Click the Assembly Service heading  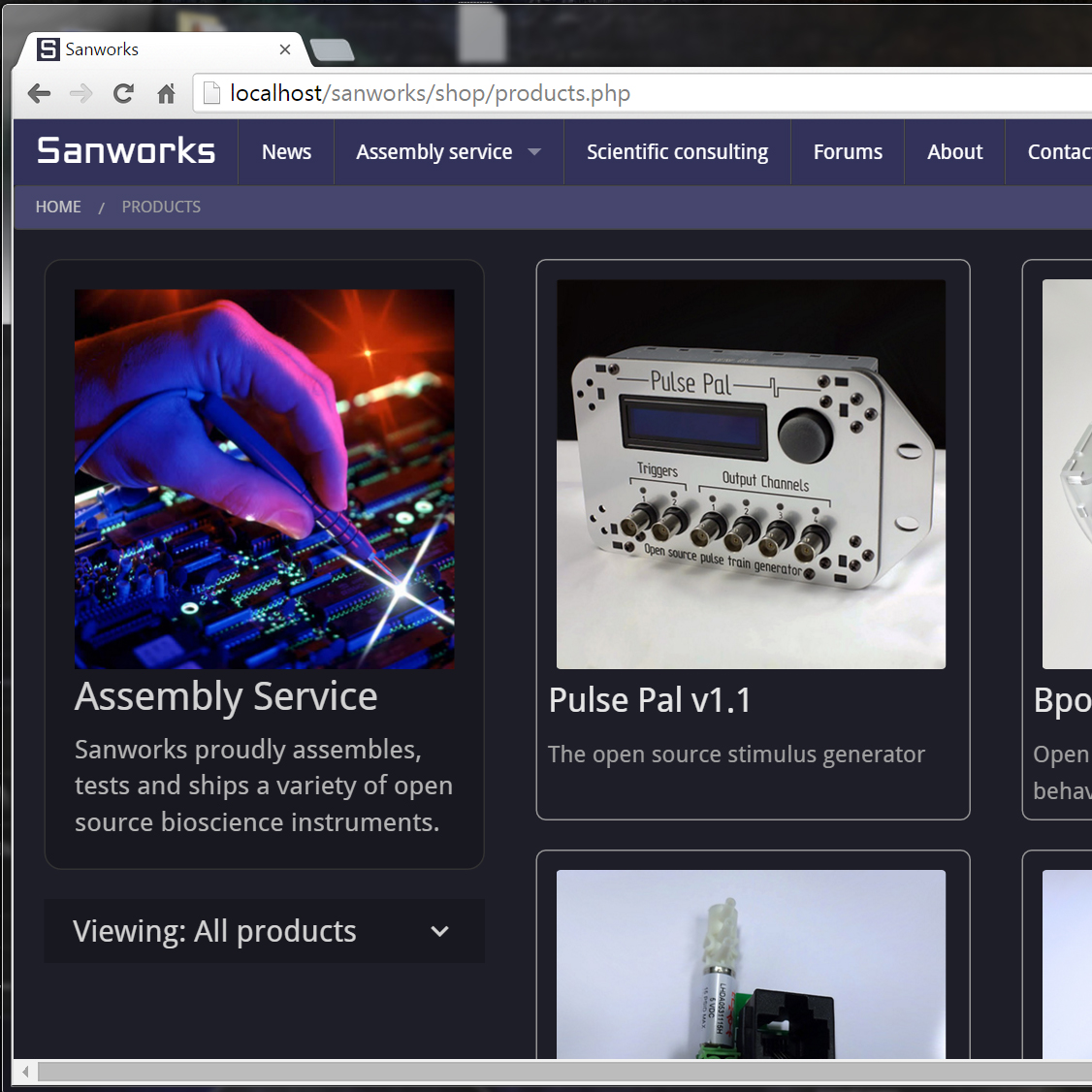(226, 696)
